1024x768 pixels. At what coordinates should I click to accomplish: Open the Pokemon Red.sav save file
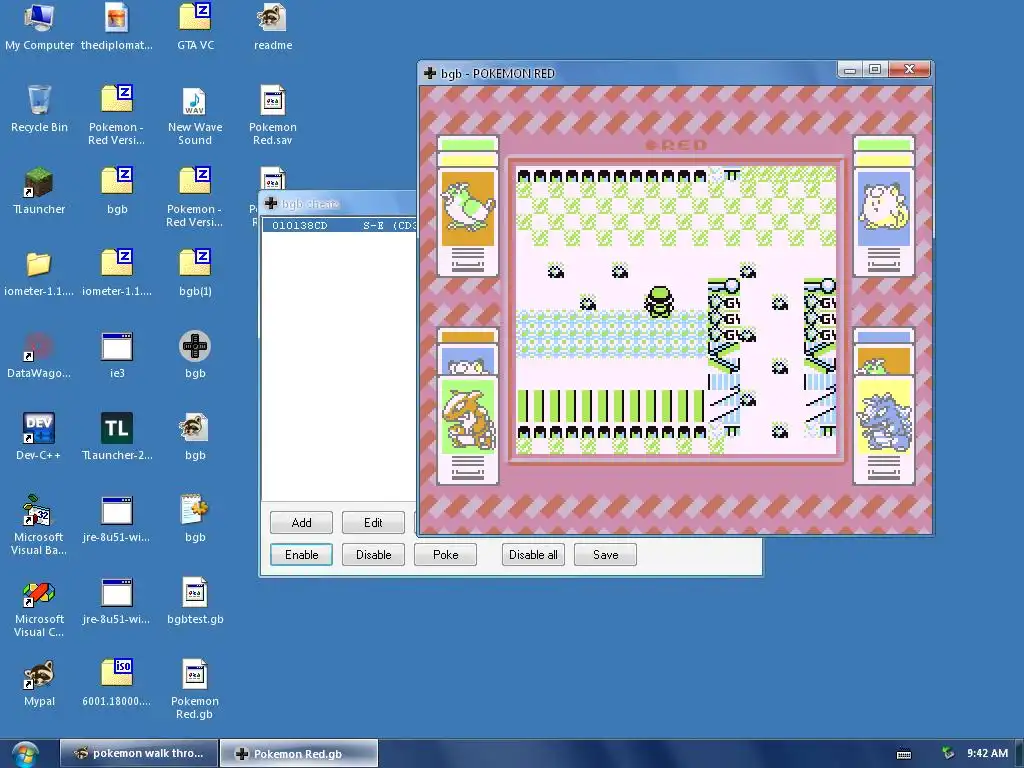[x=273, y=116]
